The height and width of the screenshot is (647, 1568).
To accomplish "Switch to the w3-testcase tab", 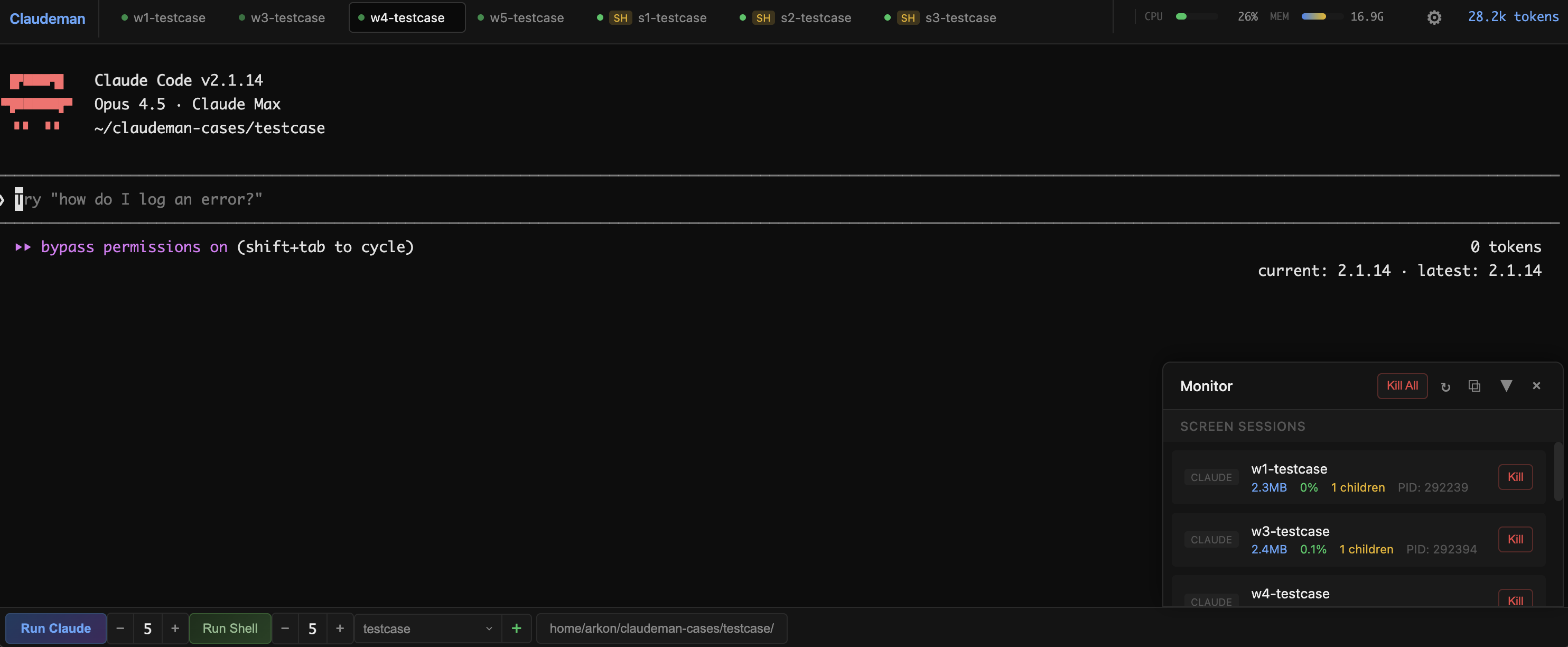I will (x=282, y=17).
